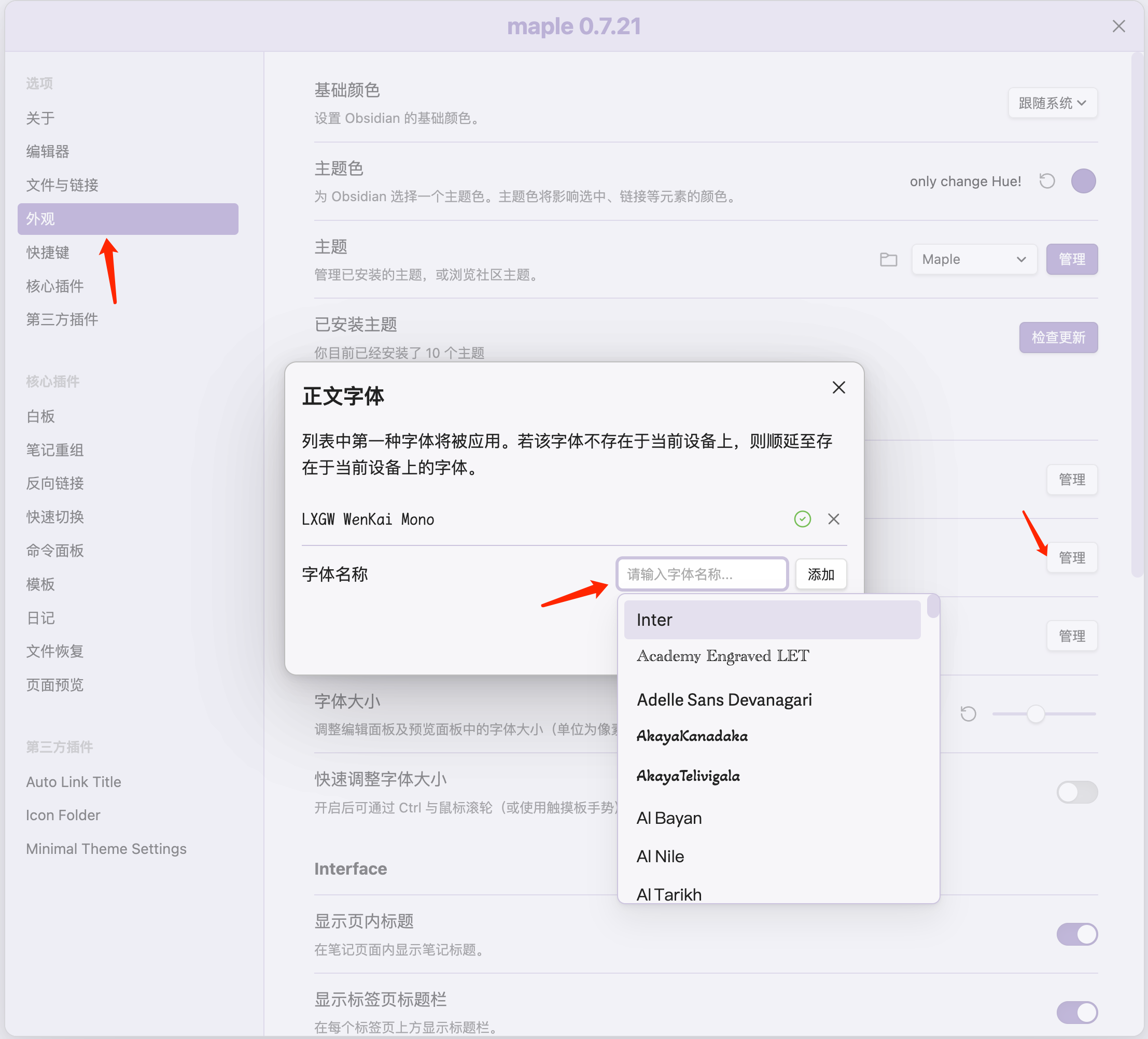This screenshot has width=1148, height=1039.
Task: Open 编辑器 settings tab
Action: click(128, 152)
